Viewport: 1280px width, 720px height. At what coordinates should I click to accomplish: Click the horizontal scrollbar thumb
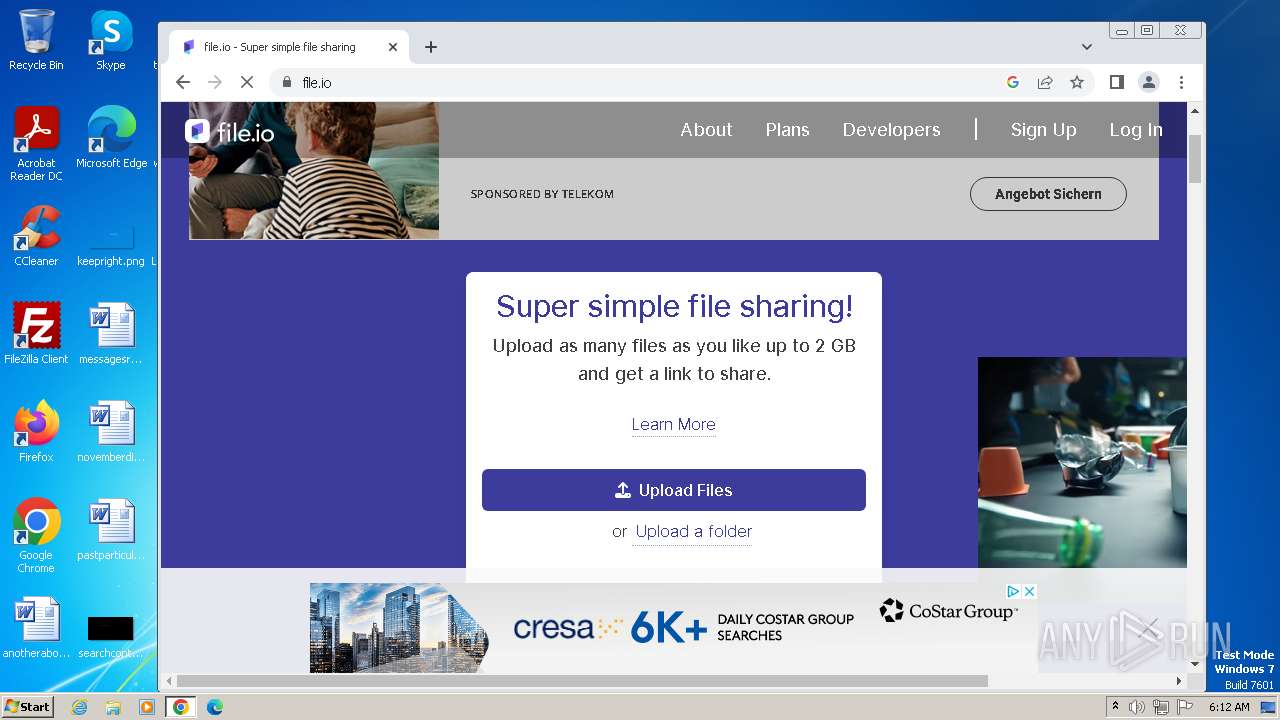(582, 681)
